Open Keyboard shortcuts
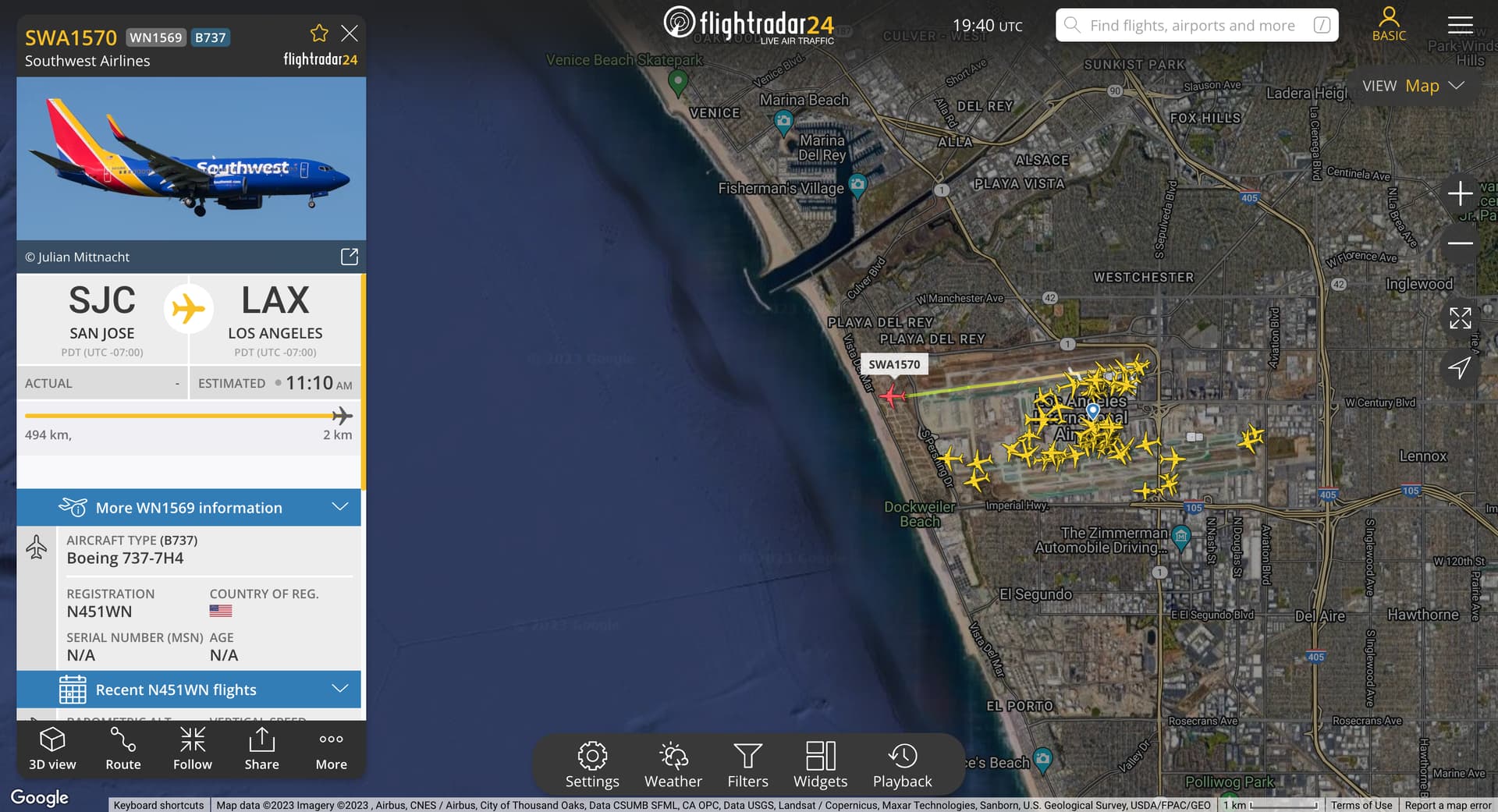1498x812 pixels. click(x=158, y=805)
